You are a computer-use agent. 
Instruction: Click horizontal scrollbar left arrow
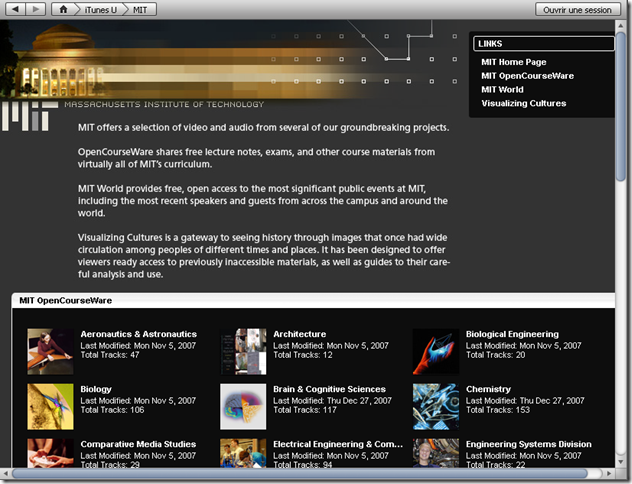5,473
